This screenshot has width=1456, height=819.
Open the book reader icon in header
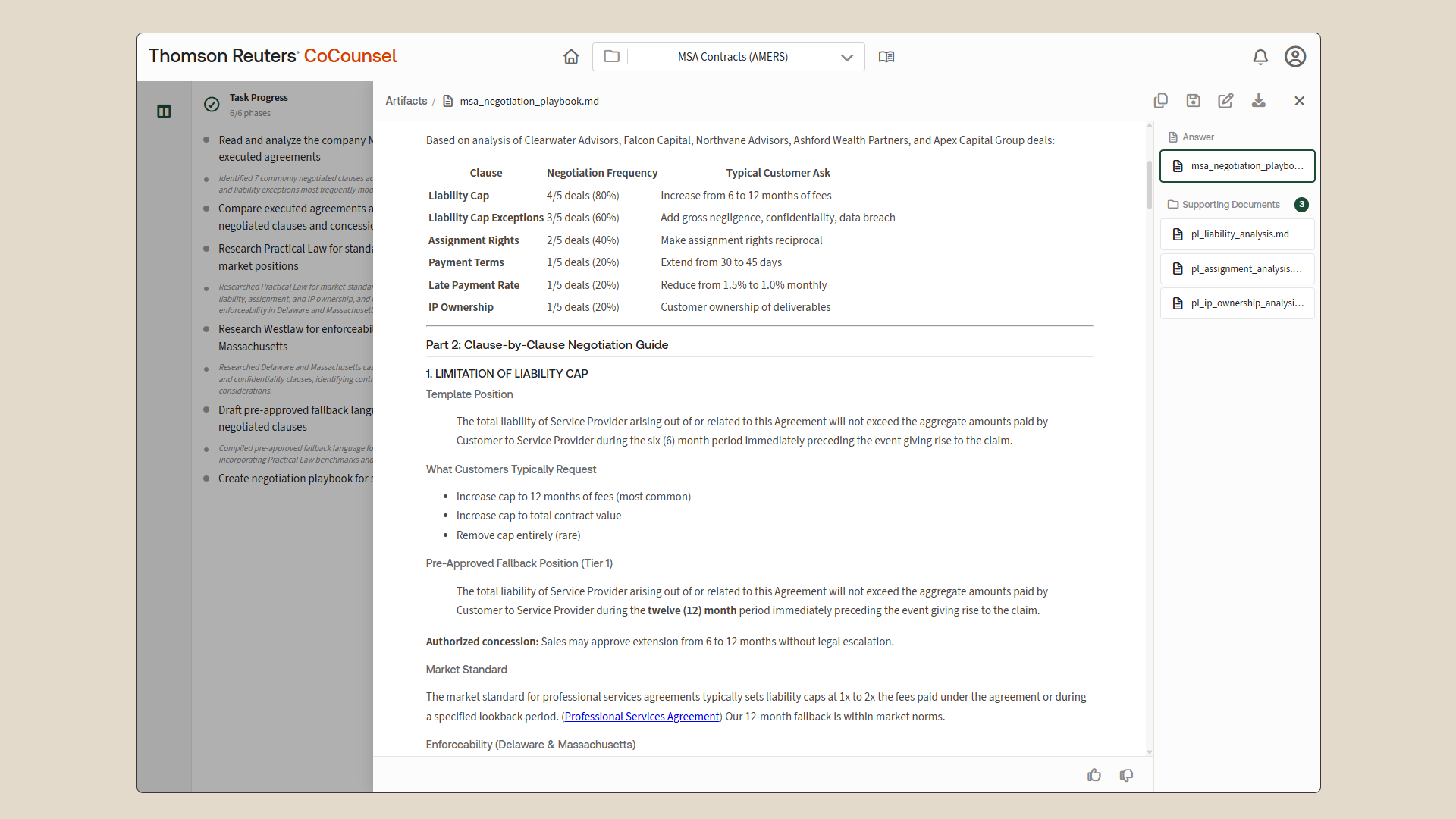coord(886,57)
